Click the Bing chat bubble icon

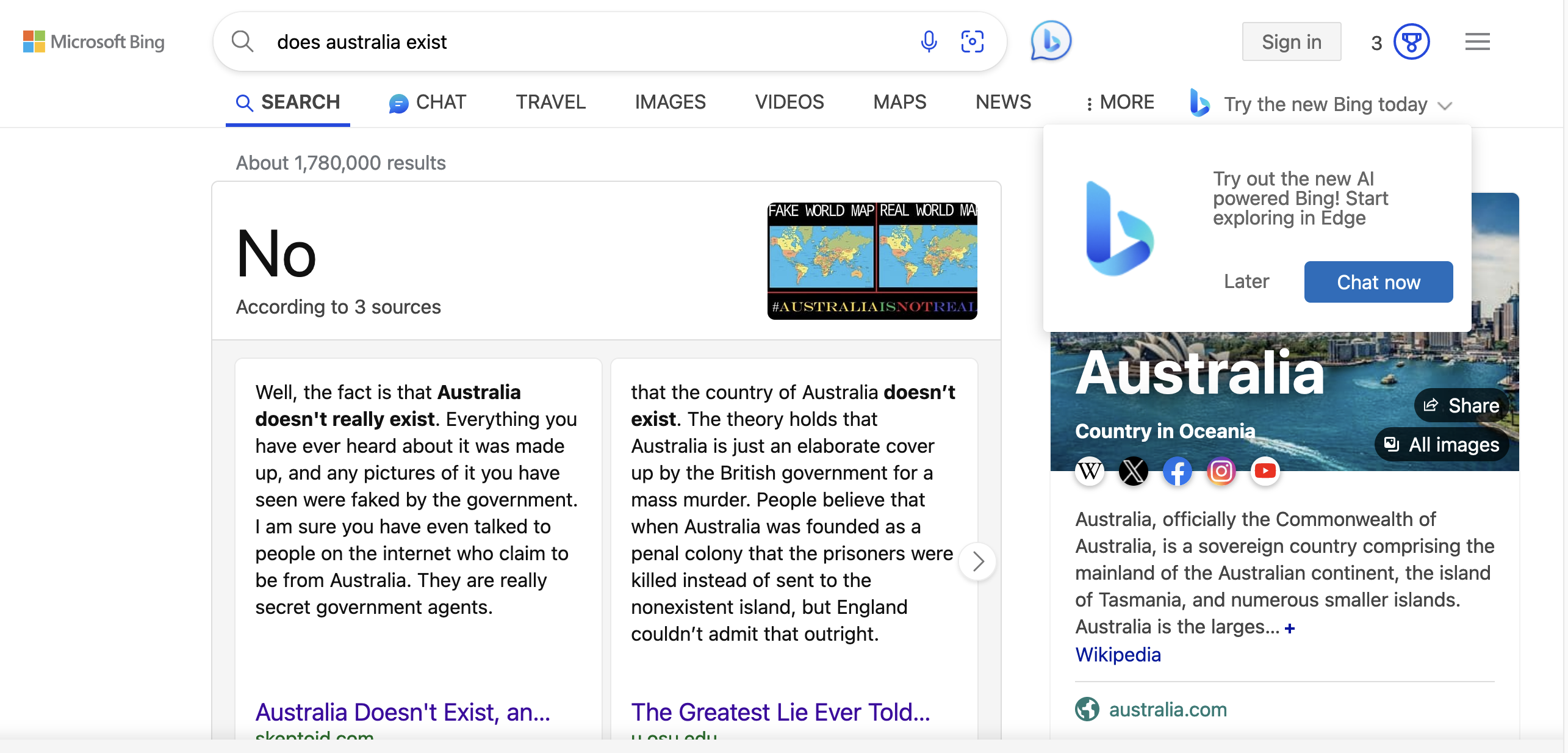click(1051, 41)
